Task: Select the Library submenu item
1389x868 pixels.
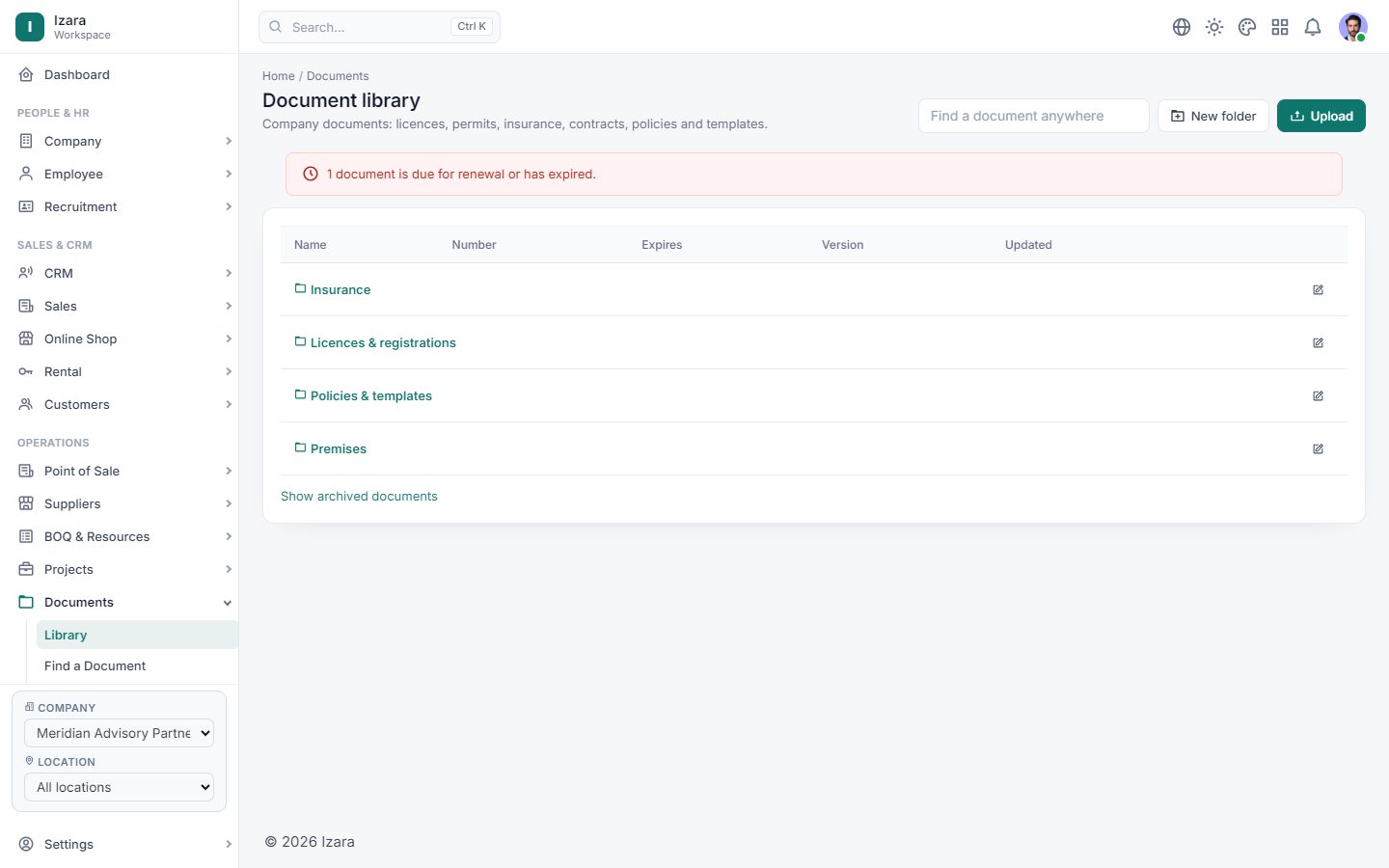Action: pos(137,635)
